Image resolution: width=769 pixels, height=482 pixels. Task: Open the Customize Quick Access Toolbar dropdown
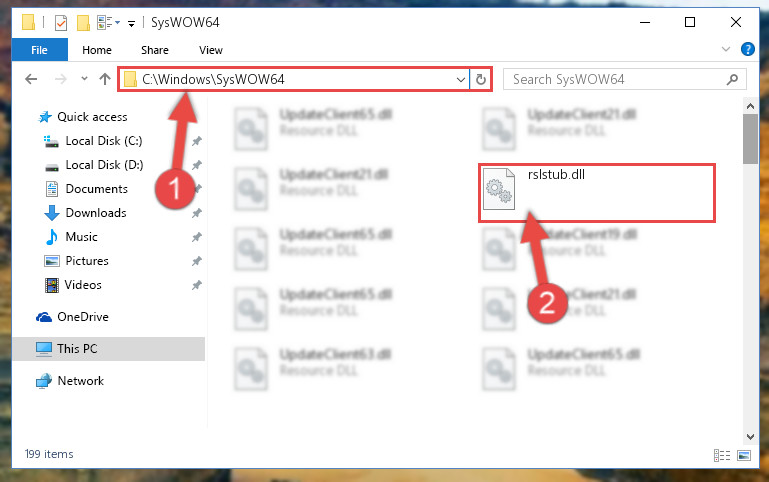coord(131,24)
